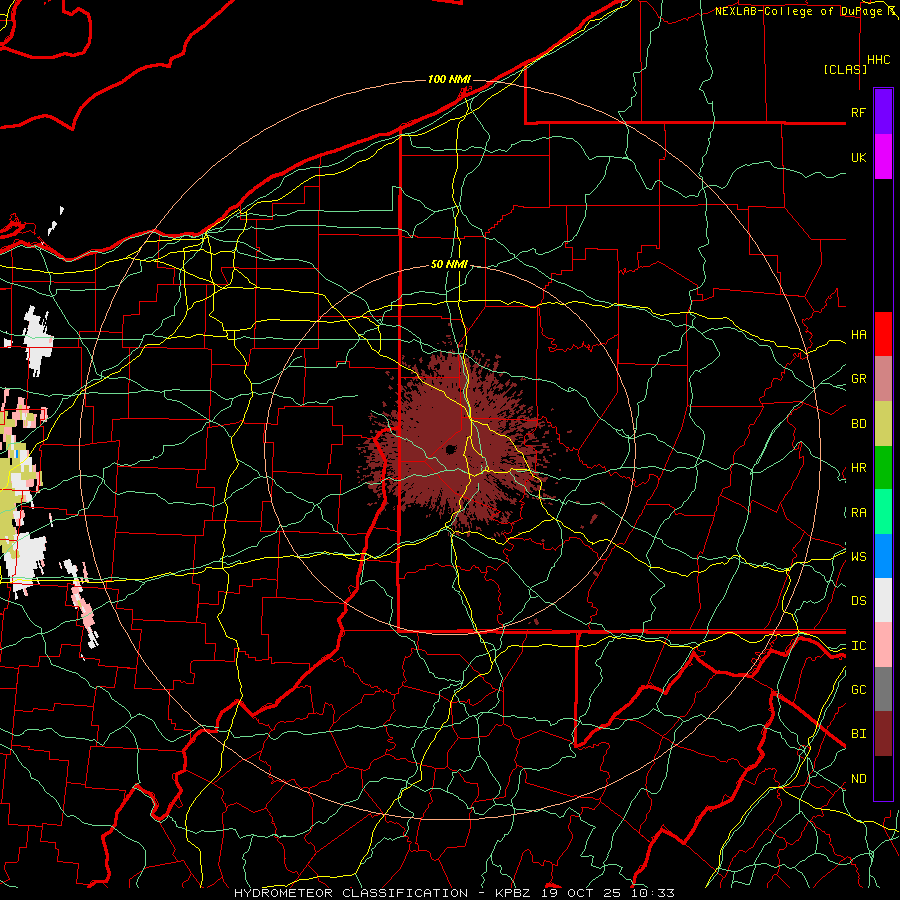Click the RA legend label

[859, 513]
